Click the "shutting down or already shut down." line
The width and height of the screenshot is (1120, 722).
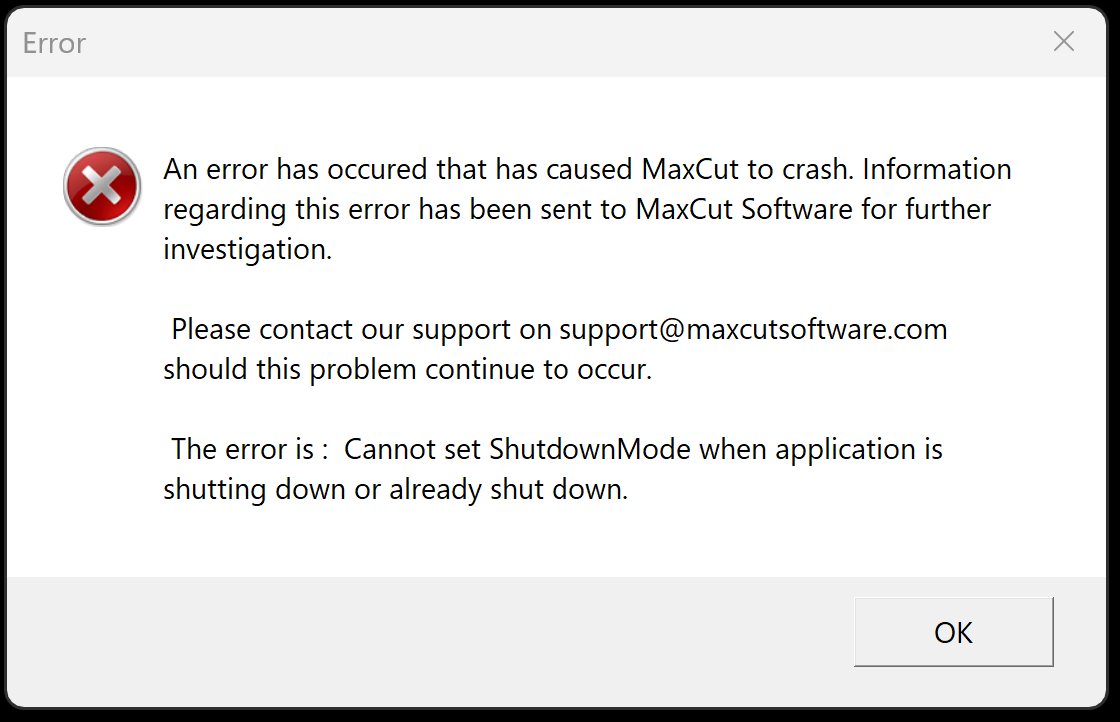[396, 489]
